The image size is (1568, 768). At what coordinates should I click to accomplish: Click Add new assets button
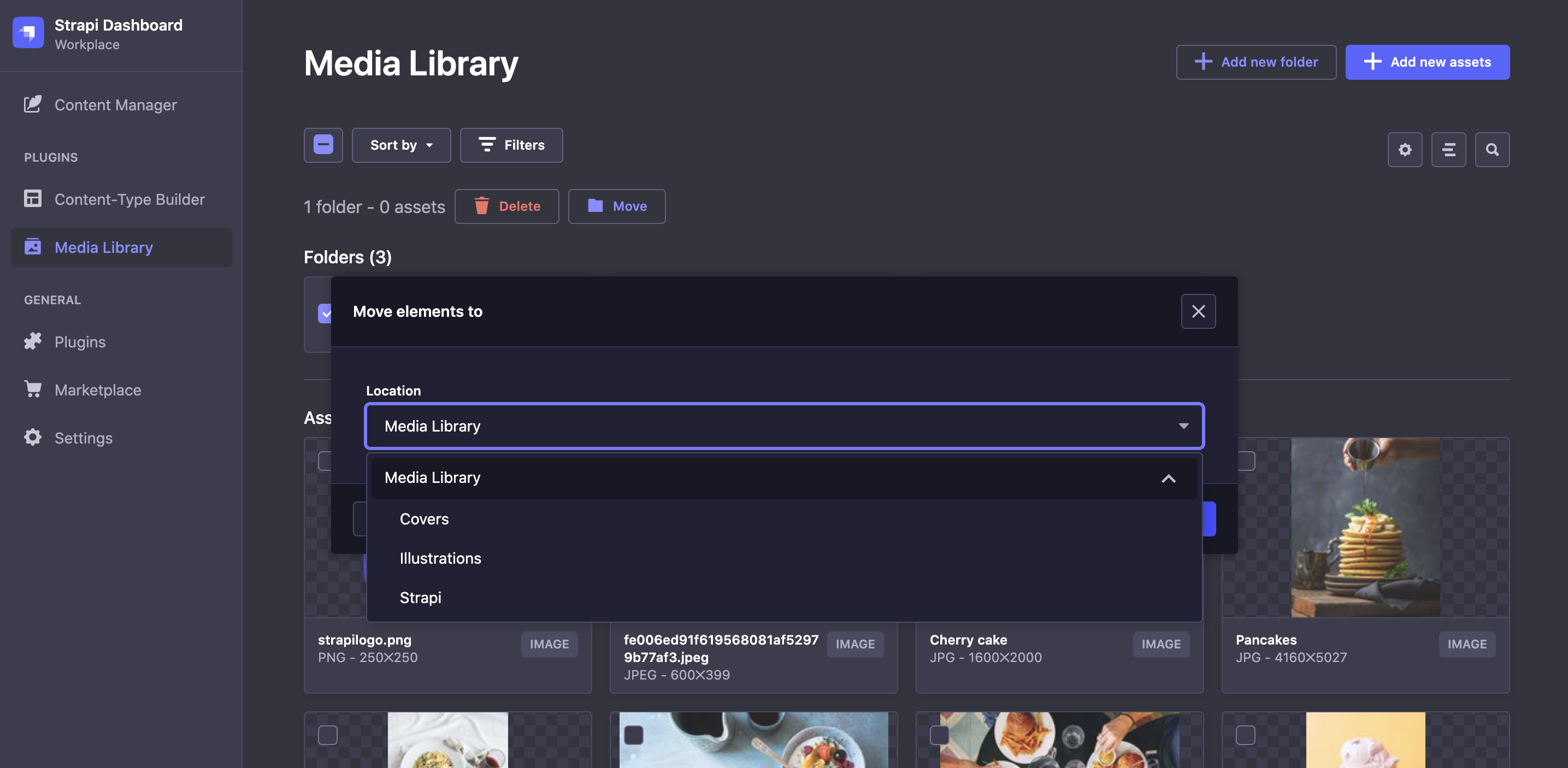1427,62
